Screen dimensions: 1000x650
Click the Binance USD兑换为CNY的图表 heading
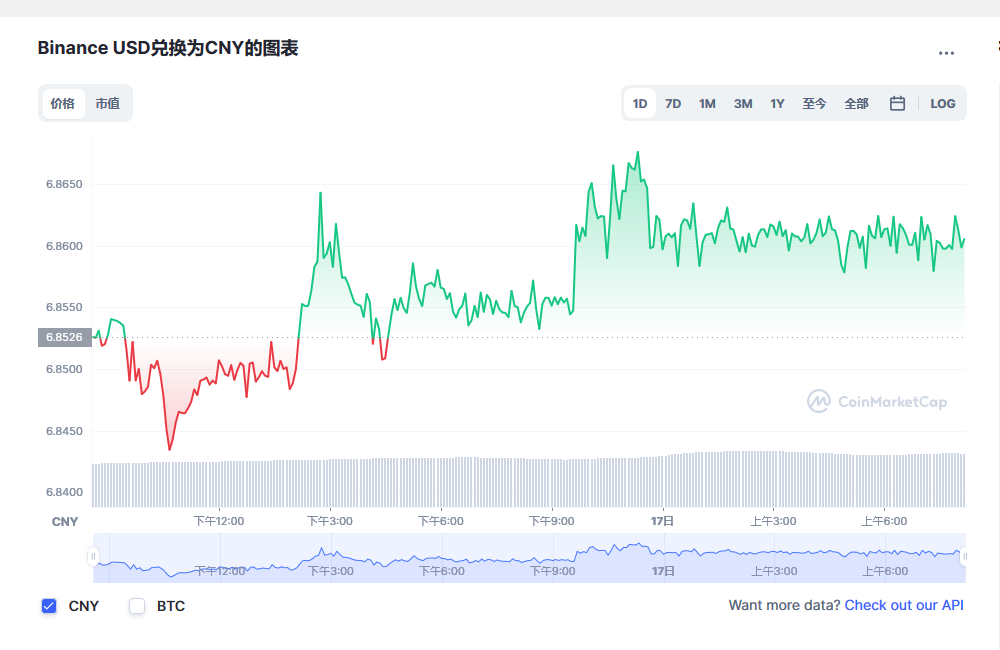coord(168,48)
